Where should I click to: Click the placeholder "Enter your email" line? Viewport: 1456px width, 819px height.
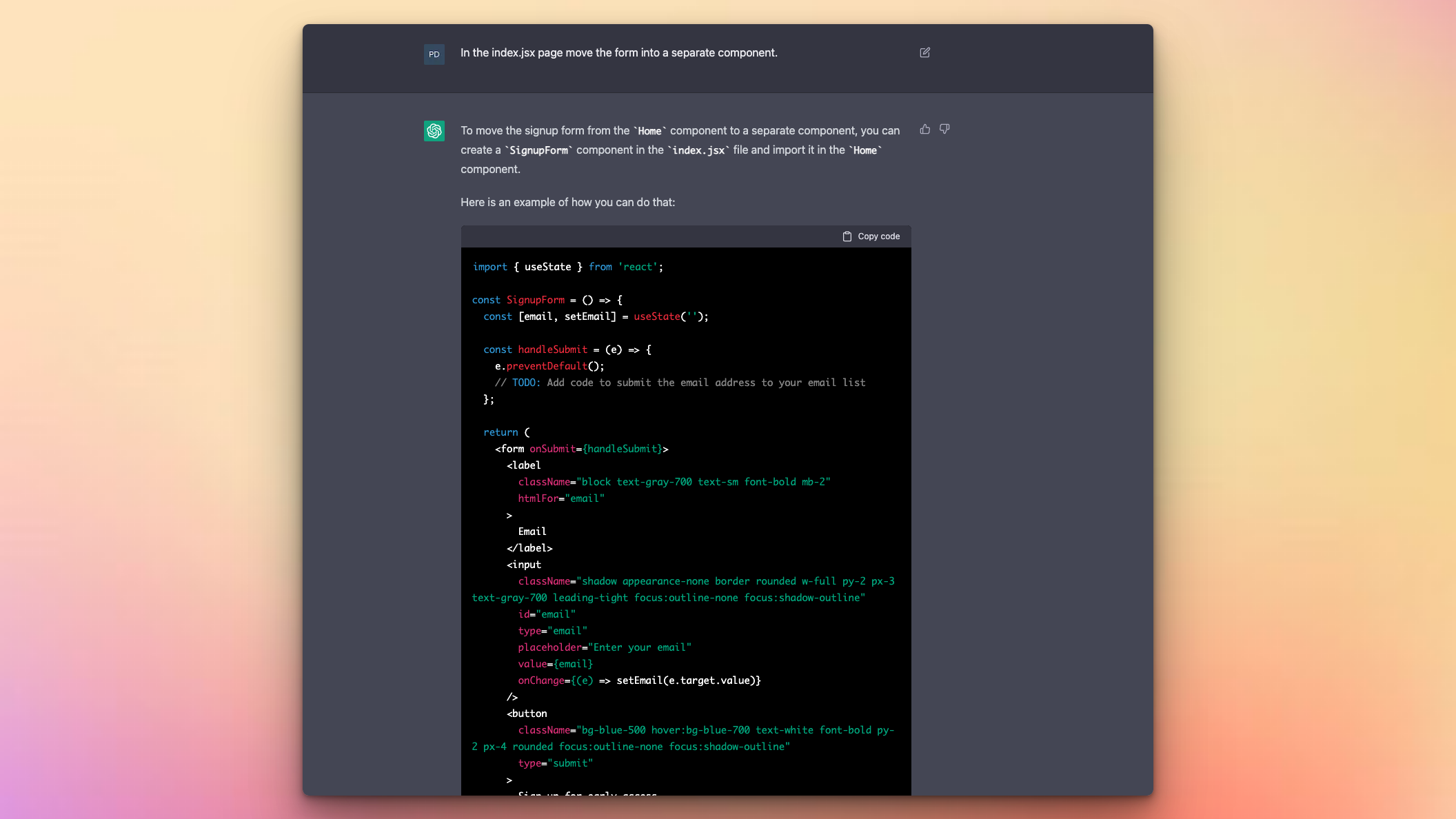(604, 647)
